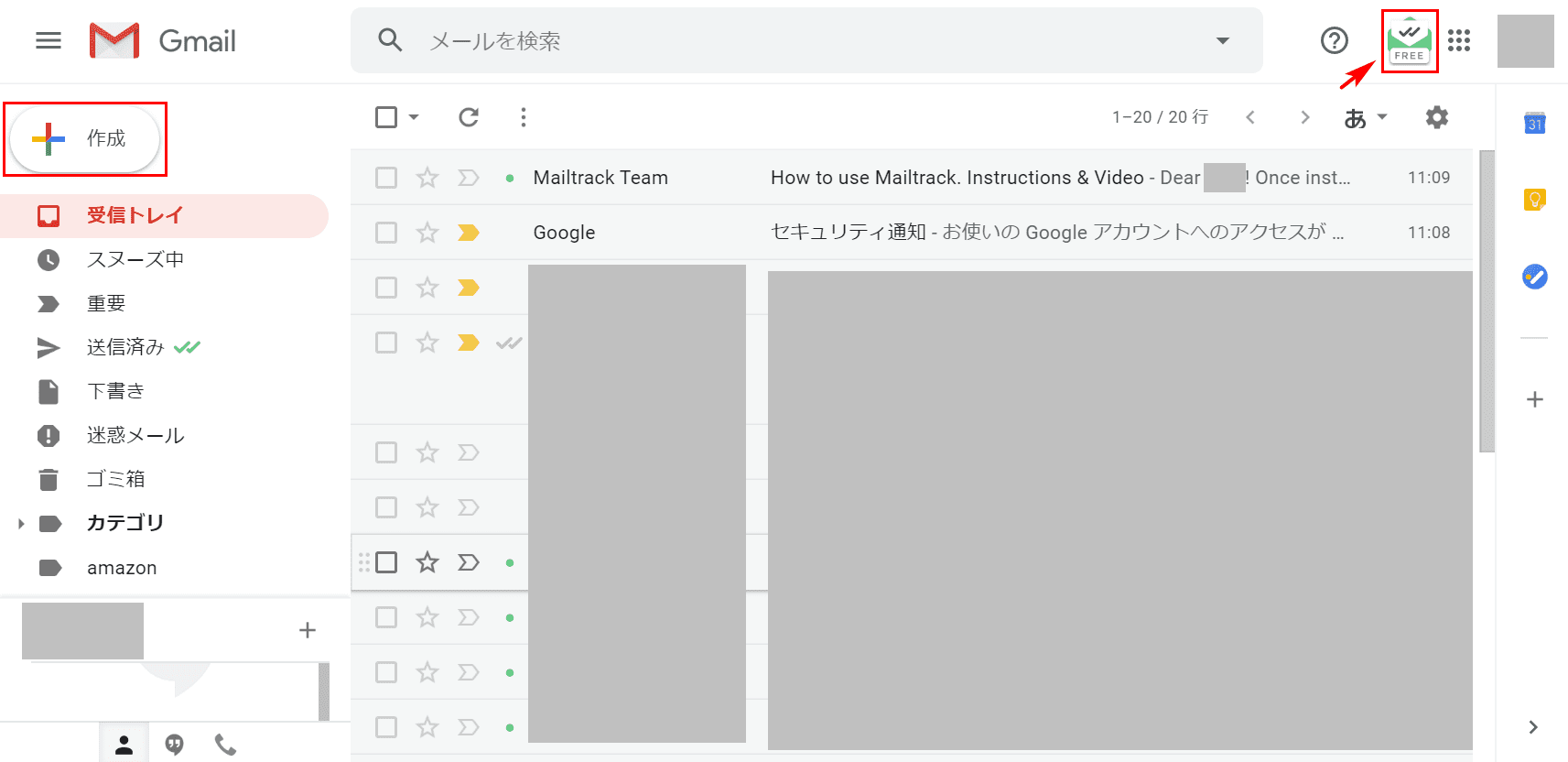Check the third email row checkbox
The width and height of the screenshot is (1568, 762).
pos(386,288)
